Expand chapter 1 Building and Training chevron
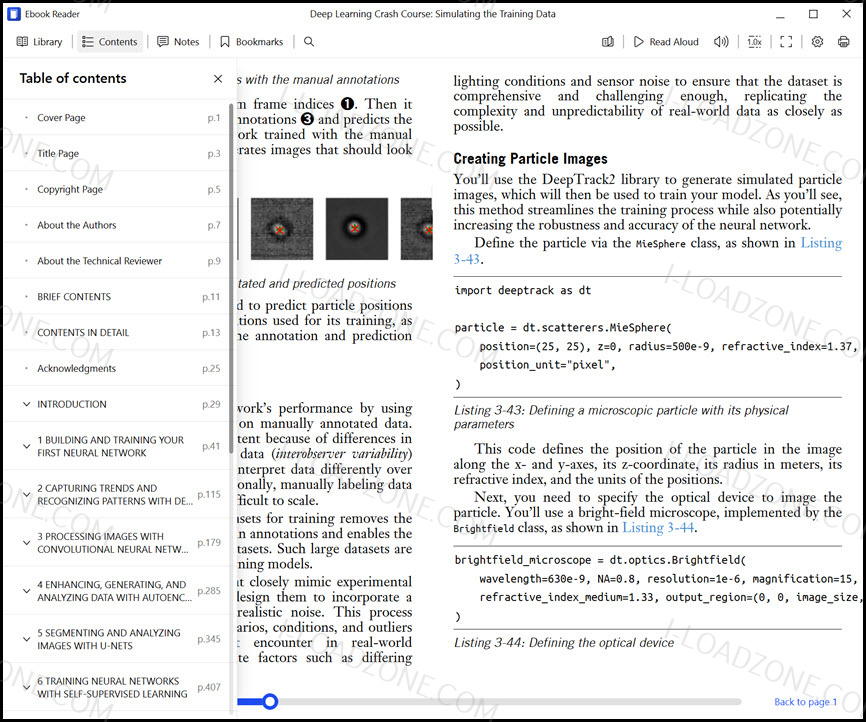The height and width of the screenshot is (722, 866). pos(26,446)
